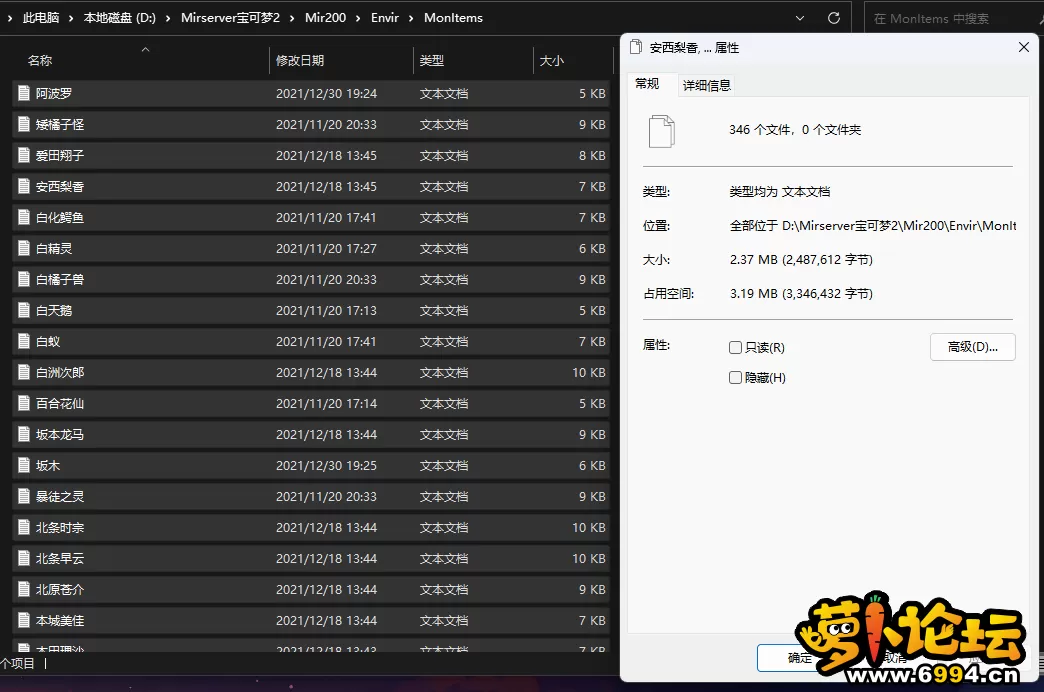This screenshot has width=1044, height=692.
Task: Click the file icon next to 暴徒之灵
Action: point(24,496)
